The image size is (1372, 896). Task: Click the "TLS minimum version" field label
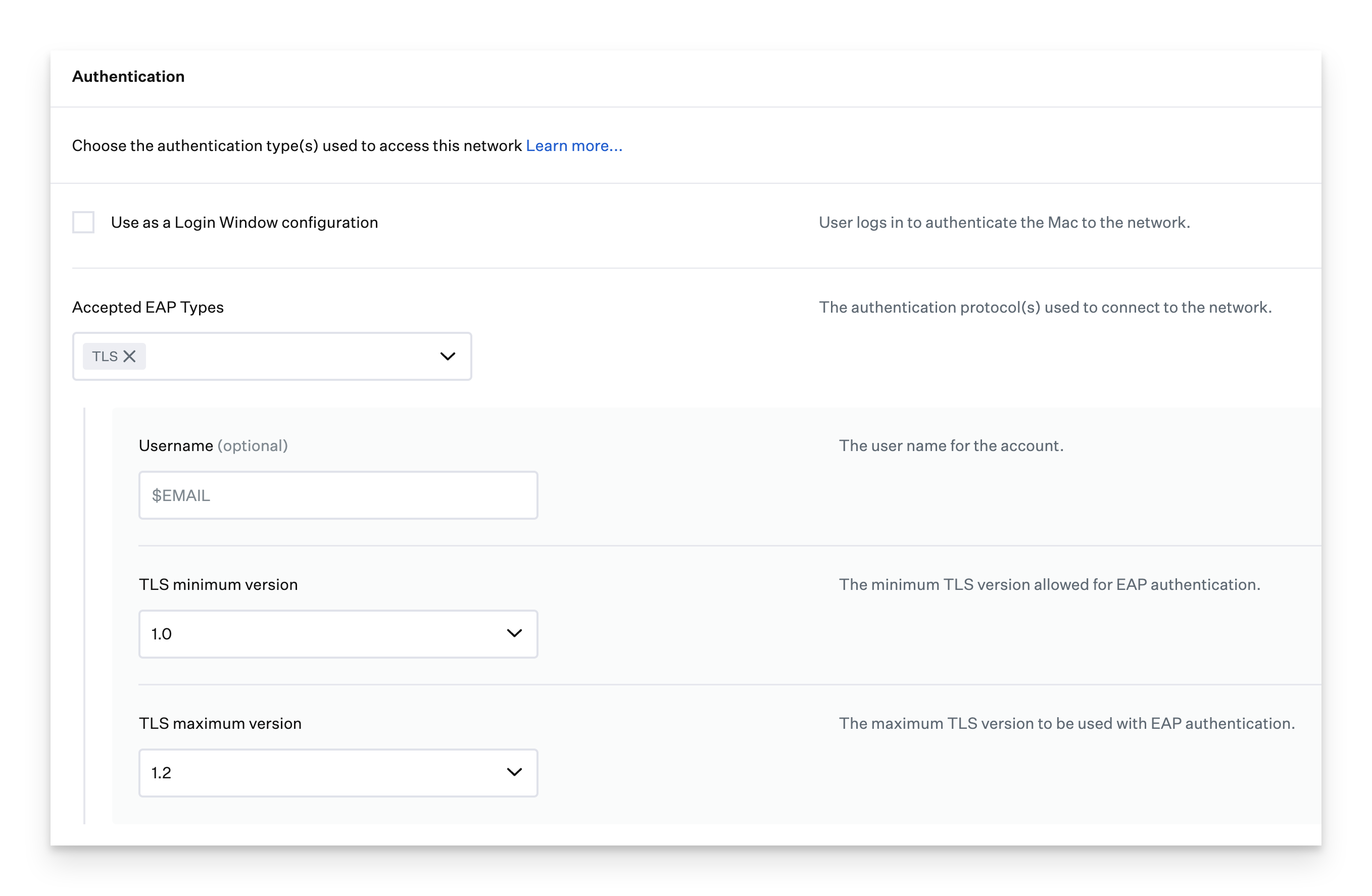point(218,585)
